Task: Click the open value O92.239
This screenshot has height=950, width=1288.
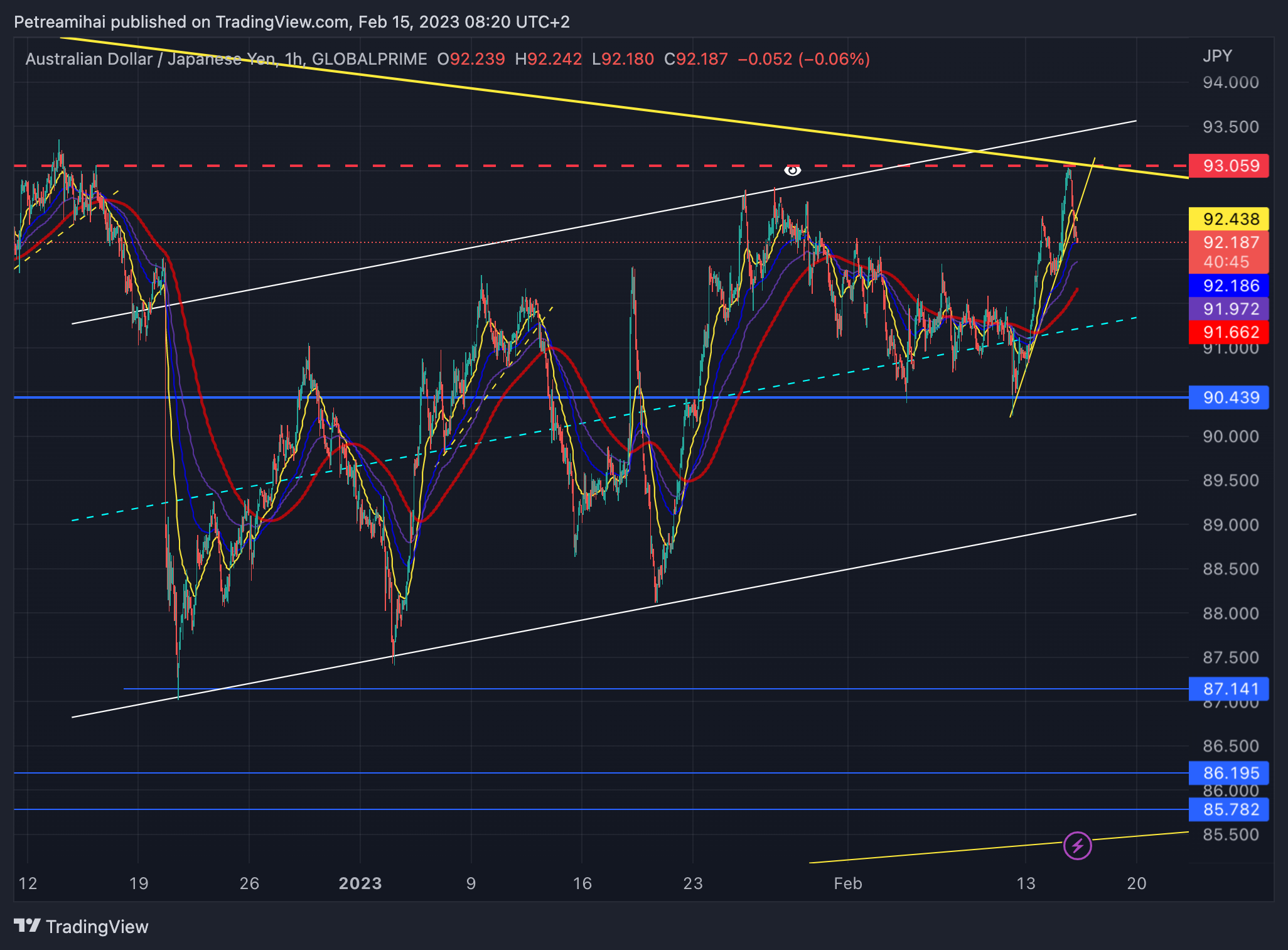Action: (471, 59)
